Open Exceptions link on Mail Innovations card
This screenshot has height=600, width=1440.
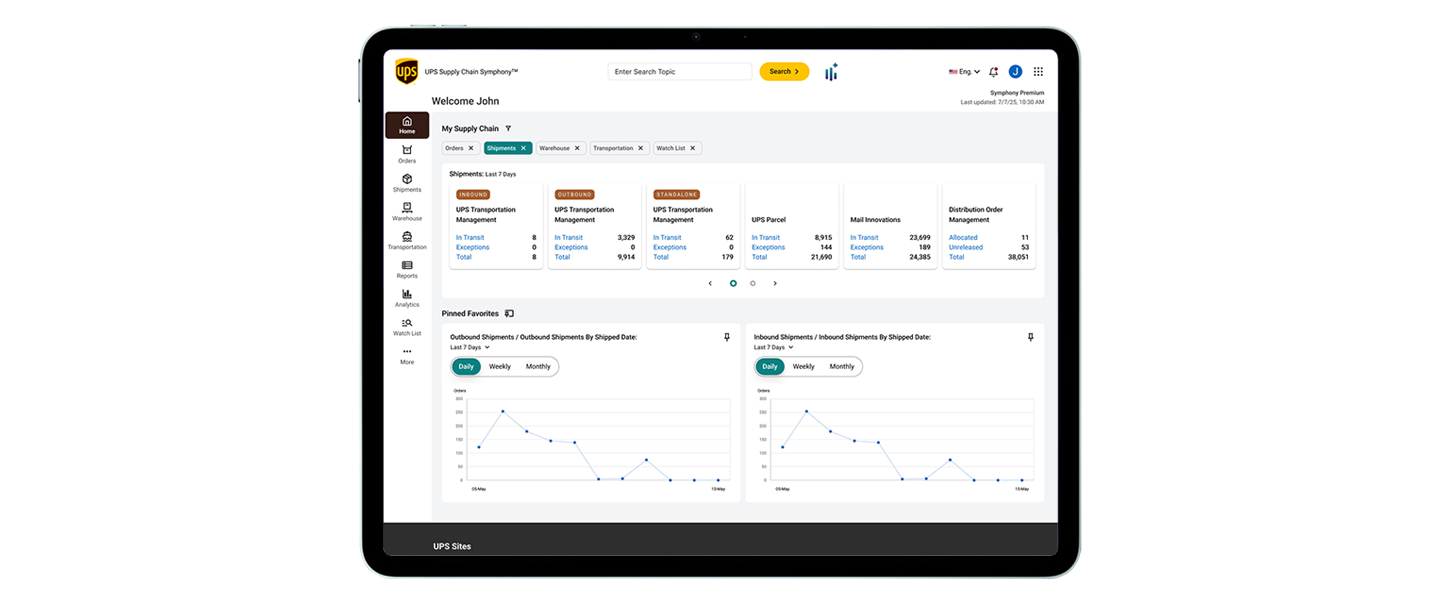point(867,247)
